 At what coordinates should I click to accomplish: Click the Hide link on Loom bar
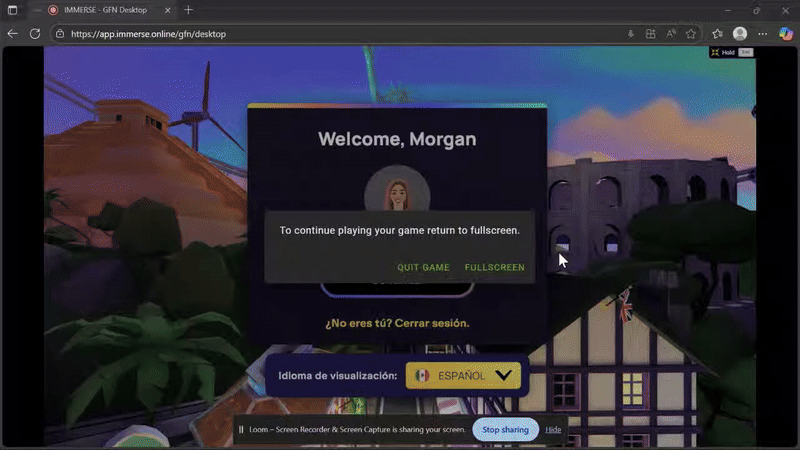[x=553, y=429]
